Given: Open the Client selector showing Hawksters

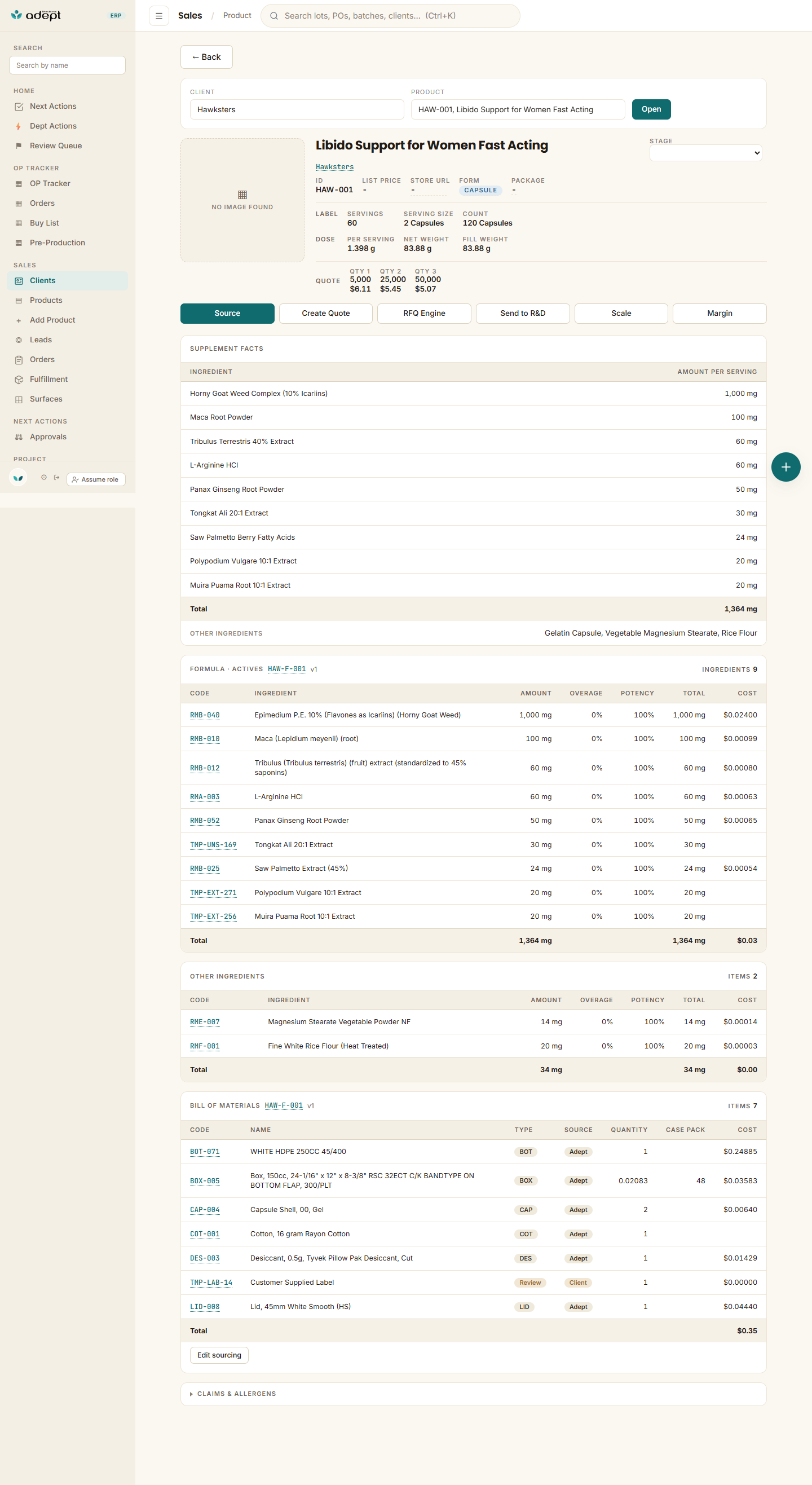Looking at the screenshot, I should point(297,109).
